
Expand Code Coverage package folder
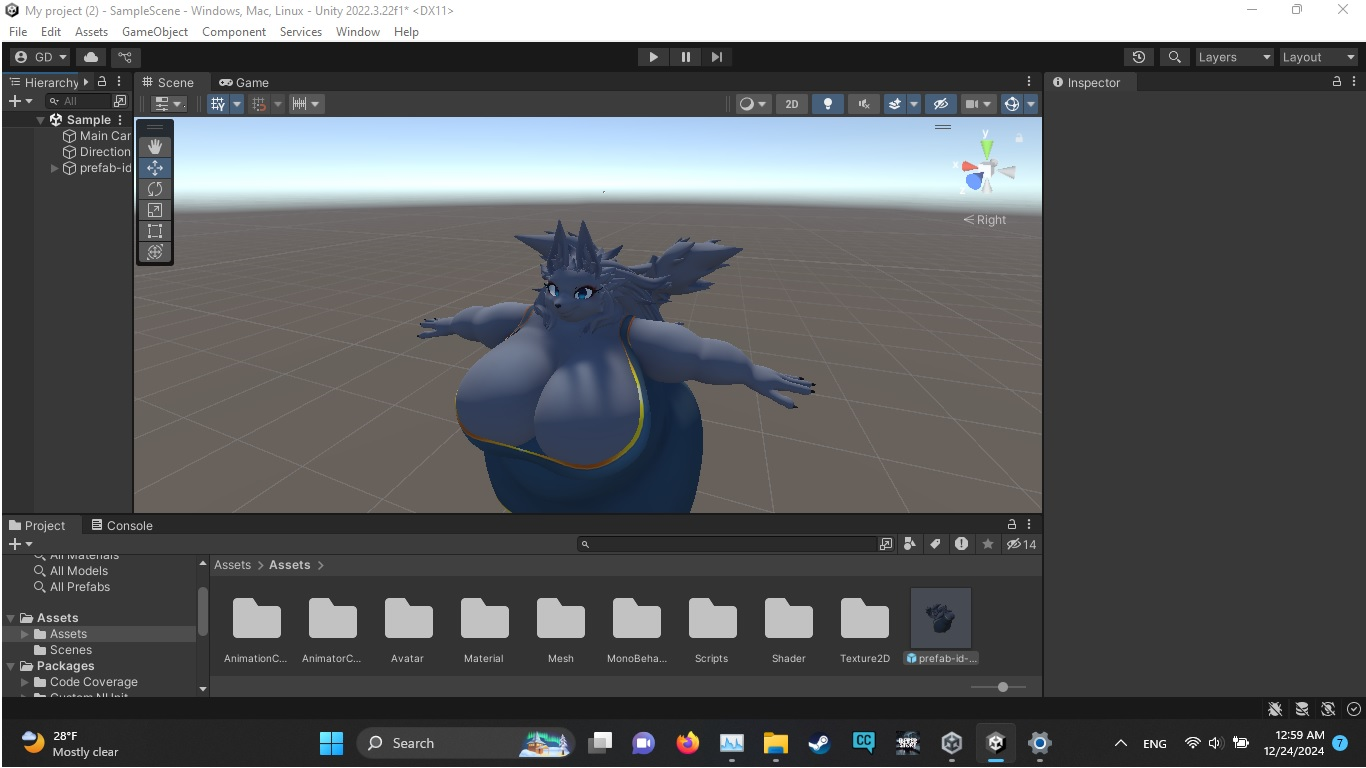25,682
